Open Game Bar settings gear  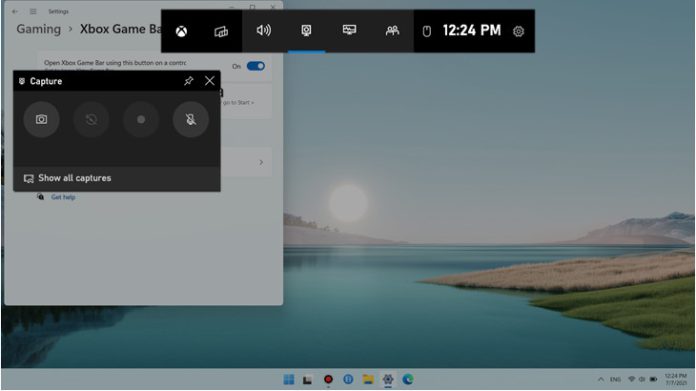click(x=518, y=32)
